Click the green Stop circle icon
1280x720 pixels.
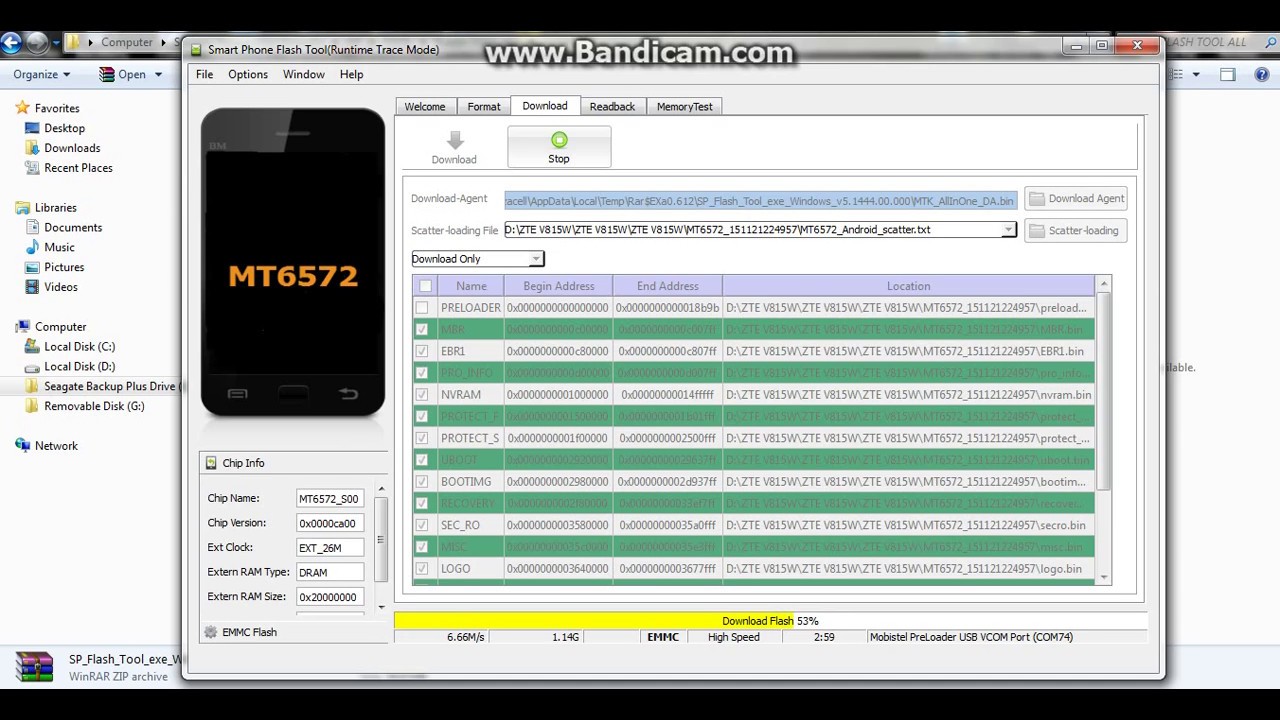[x=559, y=140]
